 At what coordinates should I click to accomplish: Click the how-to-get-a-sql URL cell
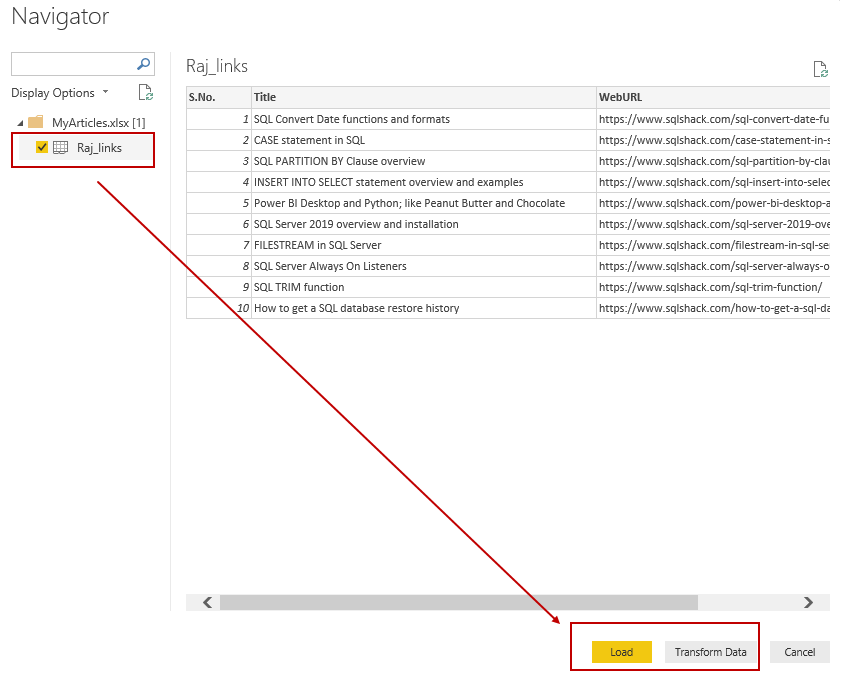[x=713, y=309]
